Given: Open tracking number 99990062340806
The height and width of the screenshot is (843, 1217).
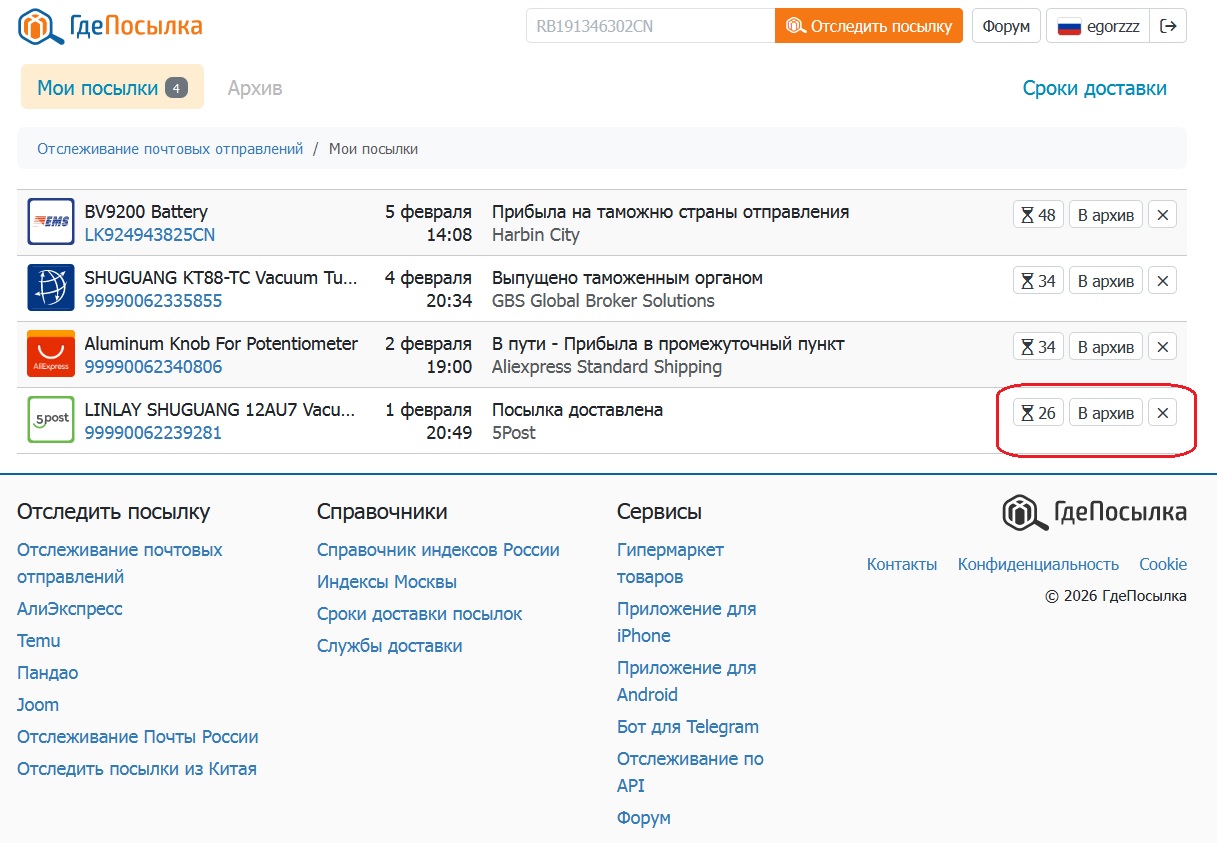Looking at the screenshot, I should 153,367.
